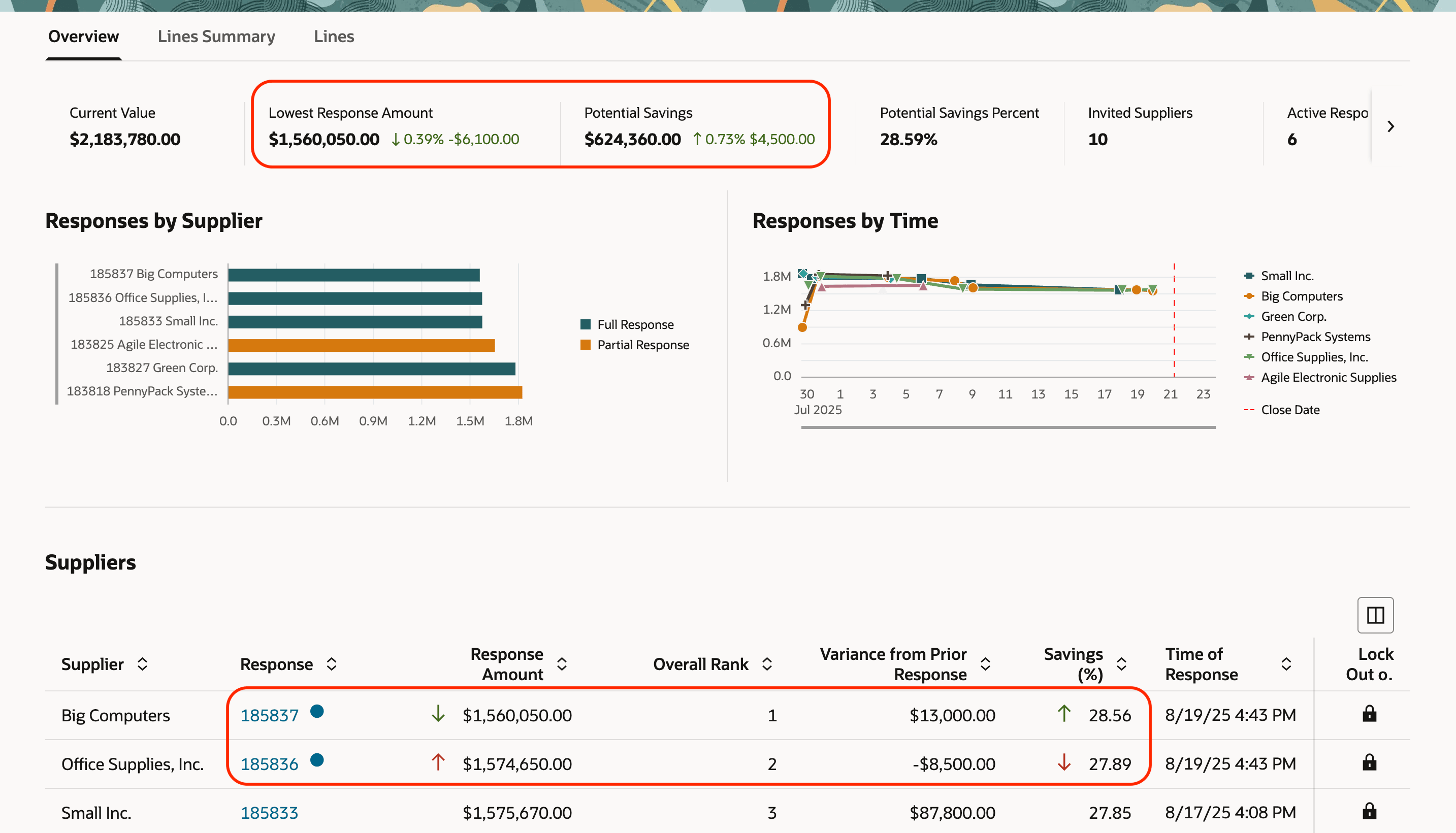This screenshot has height=833, width=1456.
Task: Toggle Full Response legend item
Action: pos(635,324)
